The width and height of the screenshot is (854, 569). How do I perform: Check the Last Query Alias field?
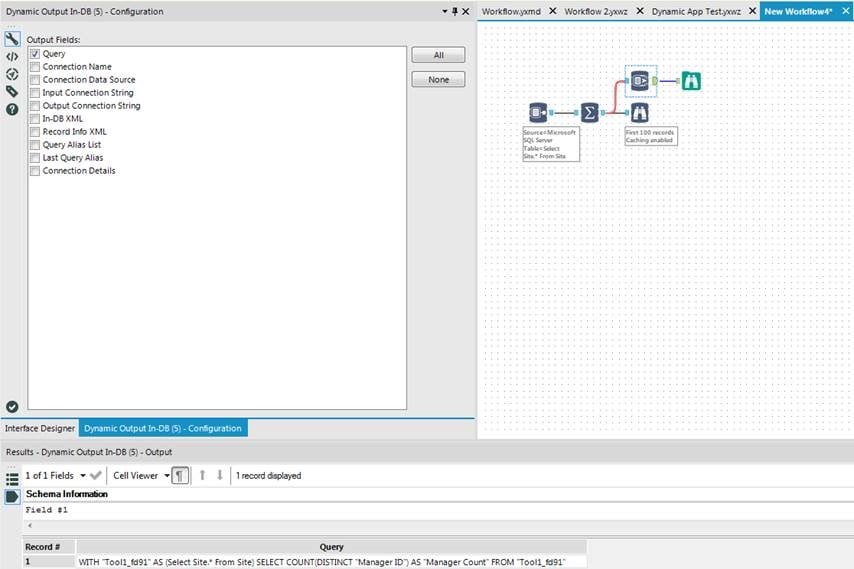point(35,158)
